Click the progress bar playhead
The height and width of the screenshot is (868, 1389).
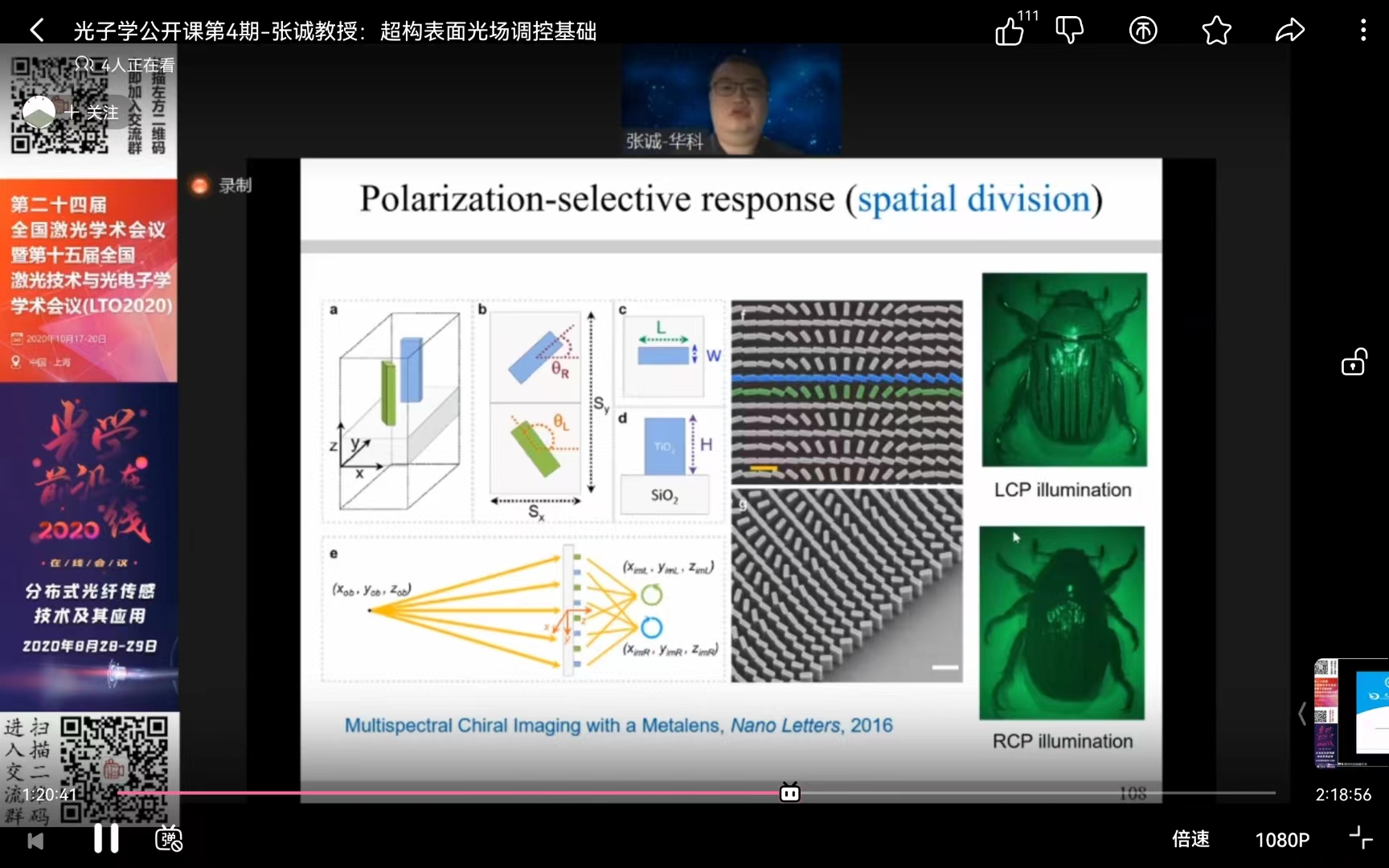point(790,793)
